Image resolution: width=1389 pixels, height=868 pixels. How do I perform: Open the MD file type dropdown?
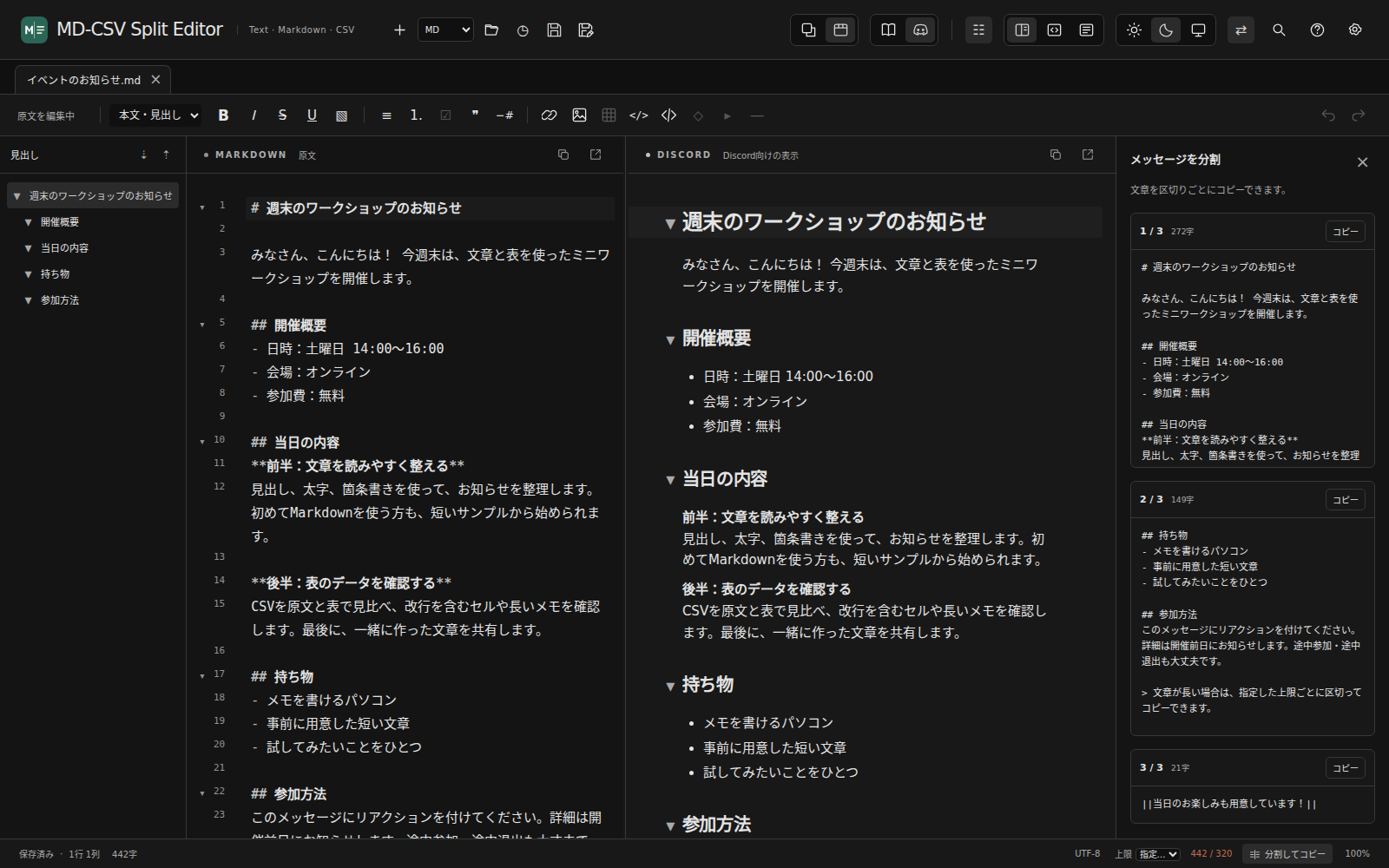coord(445,30)
